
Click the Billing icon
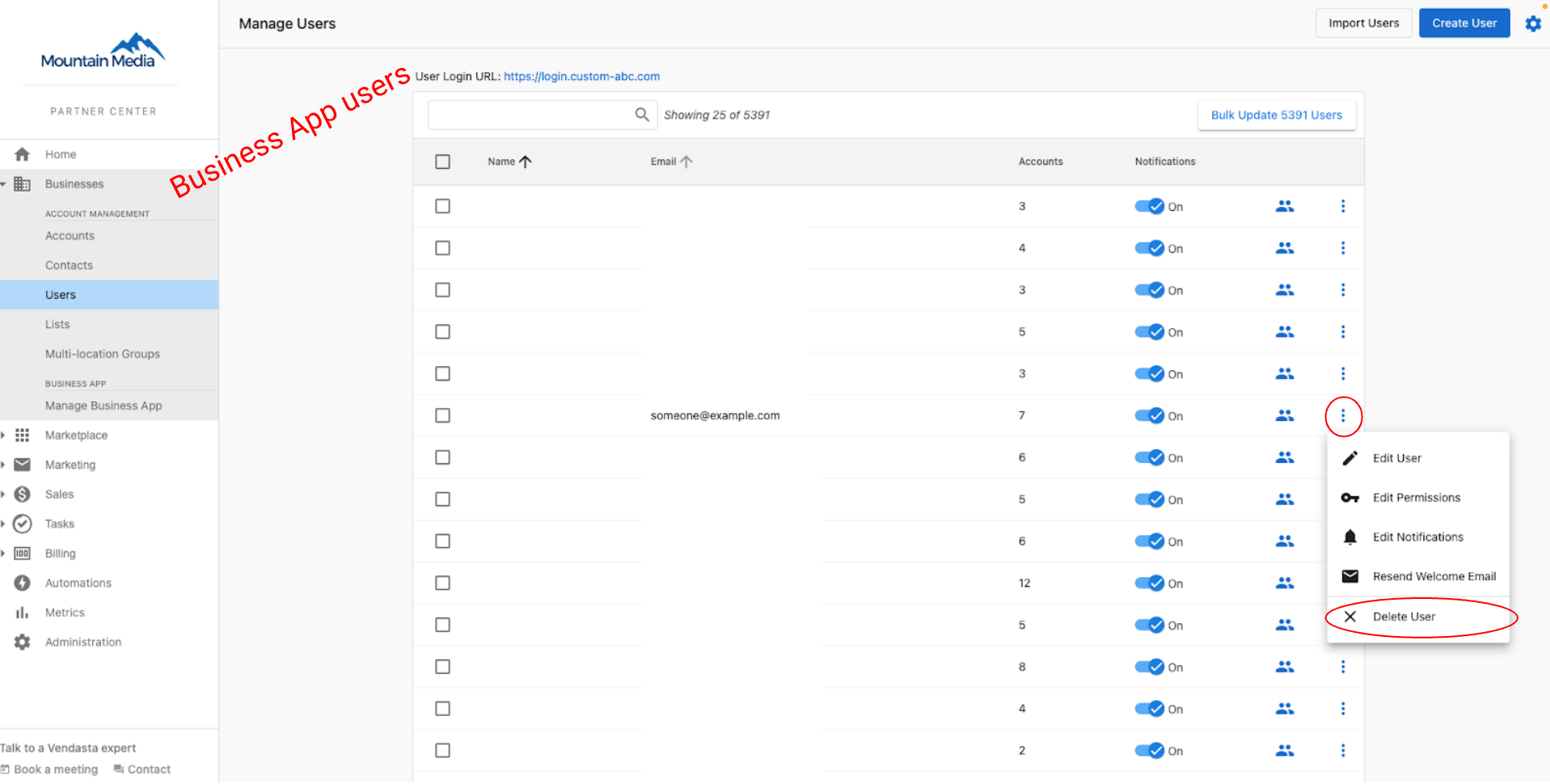23,554
